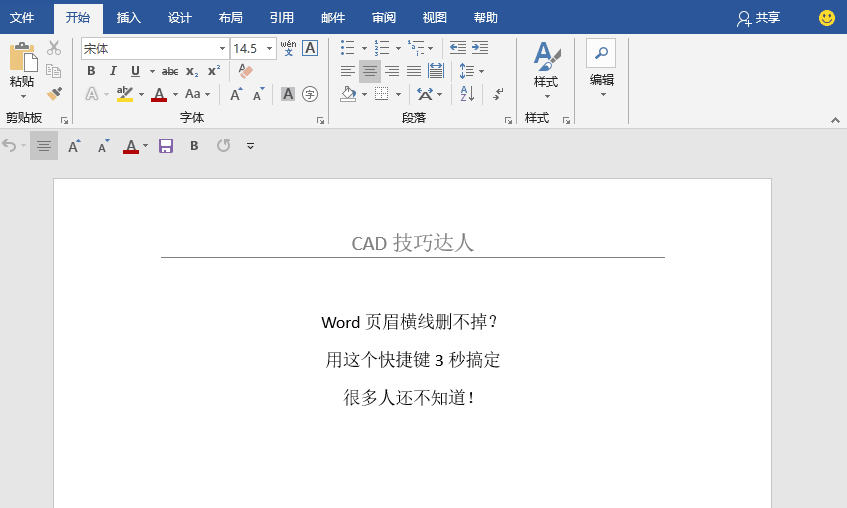
Task: Click the Asian layout text-width icon
Action: pos(425,94)
